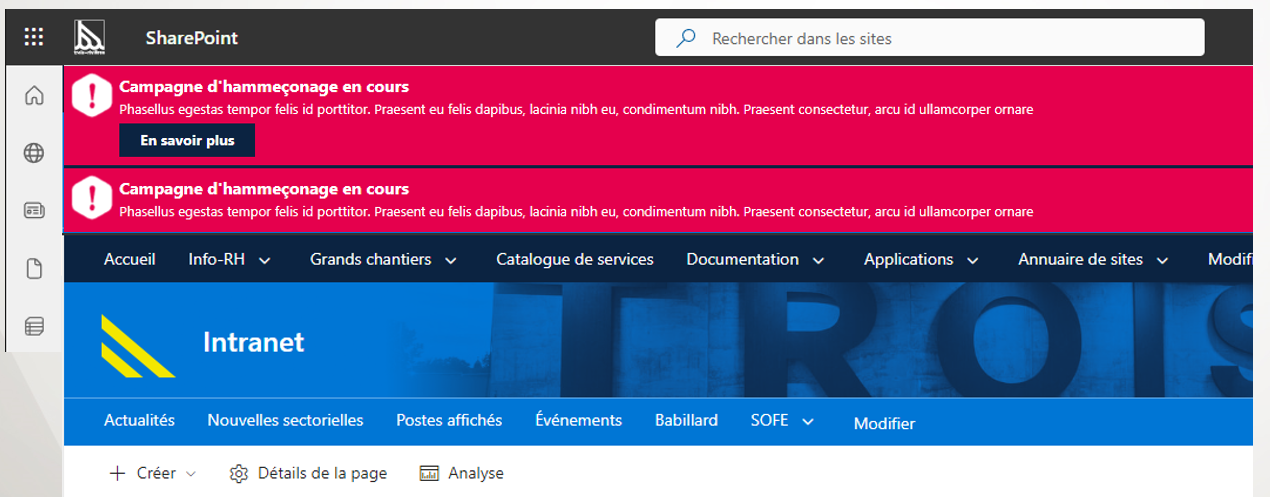
Task: Expand the Info-RH menu
Action: click(x=230, y=259)
